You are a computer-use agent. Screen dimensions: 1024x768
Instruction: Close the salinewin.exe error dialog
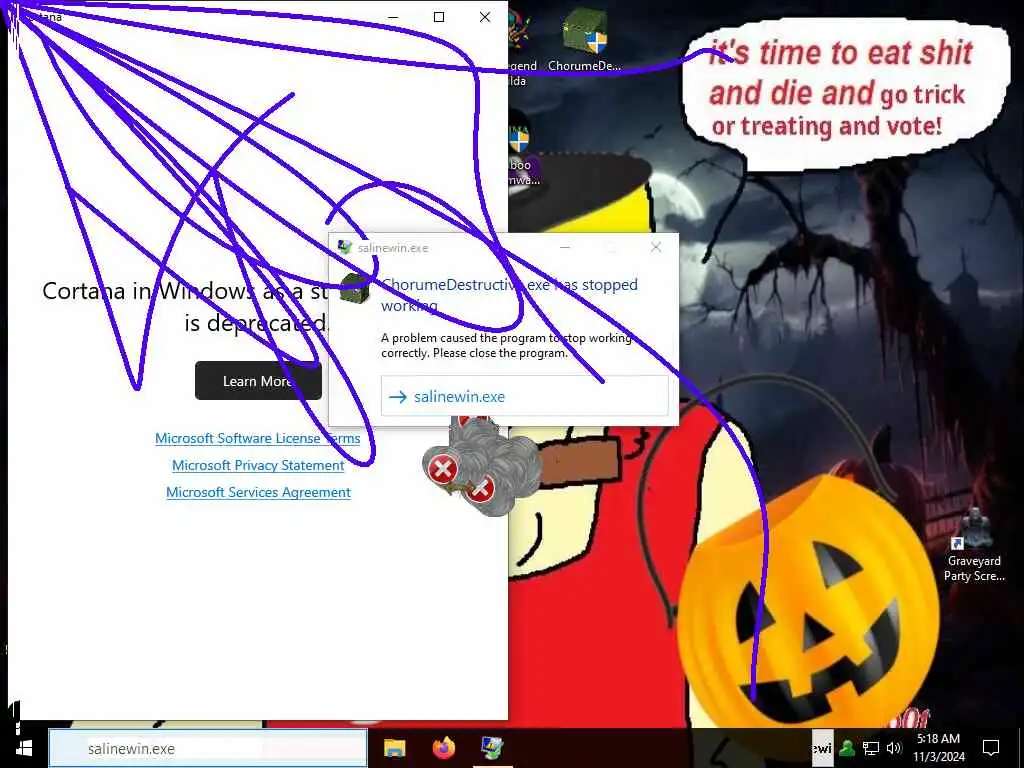[x=656, y=247]
